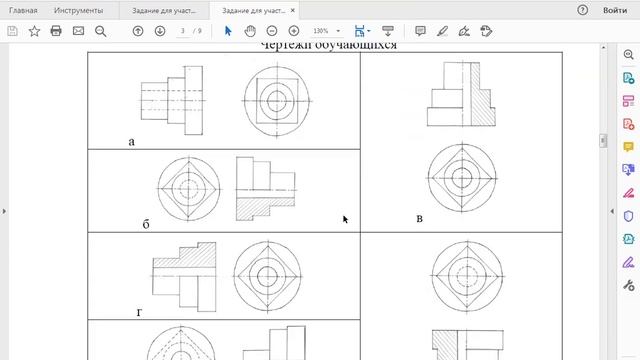This screenshot has width=640, height=360.
Task: Open the Главная tab
Action: [x=23, y=11]
